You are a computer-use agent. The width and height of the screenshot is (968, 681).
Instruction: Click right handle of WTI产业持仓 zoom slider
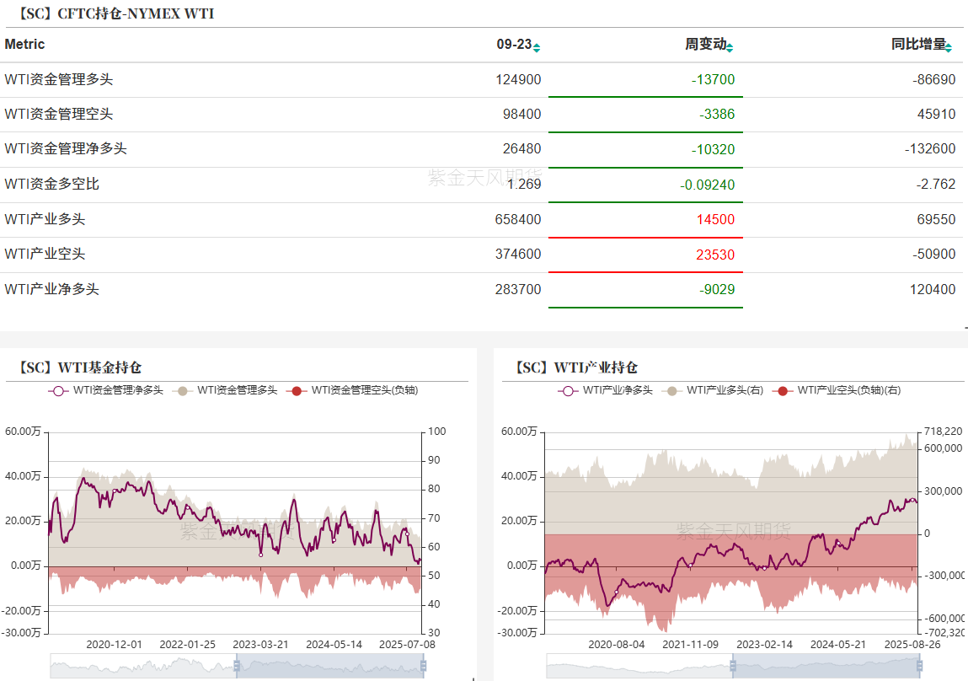click(x=920, y=666)
